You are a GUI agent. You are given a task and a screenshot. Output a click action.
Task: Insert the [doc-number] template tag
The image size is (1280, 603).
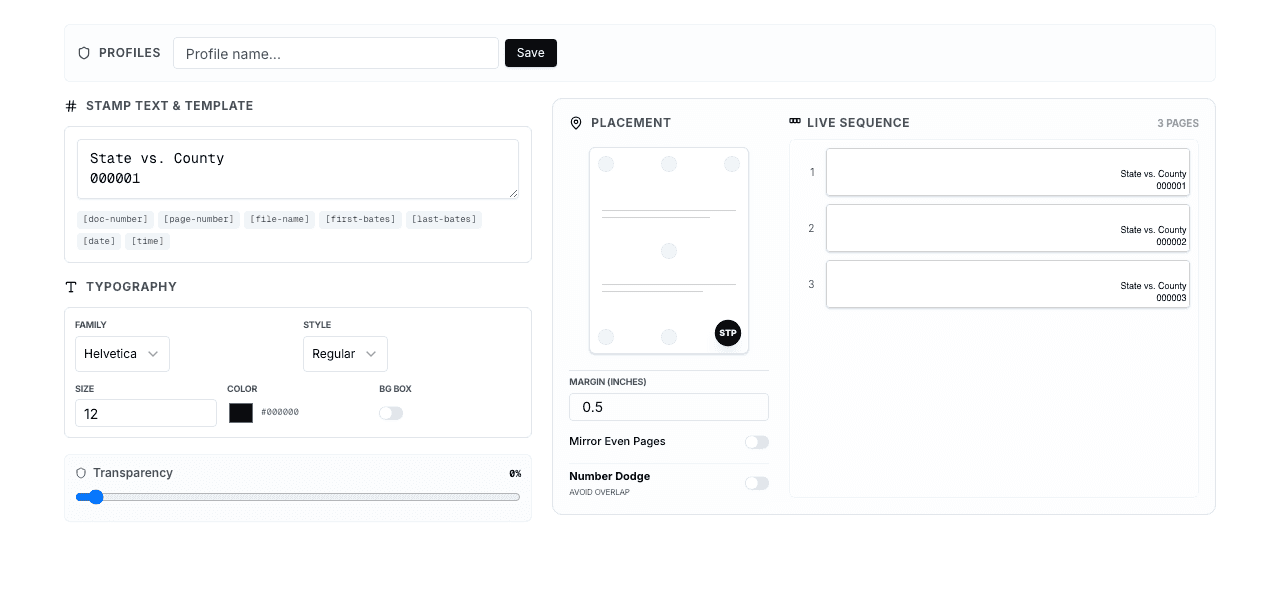116,219
